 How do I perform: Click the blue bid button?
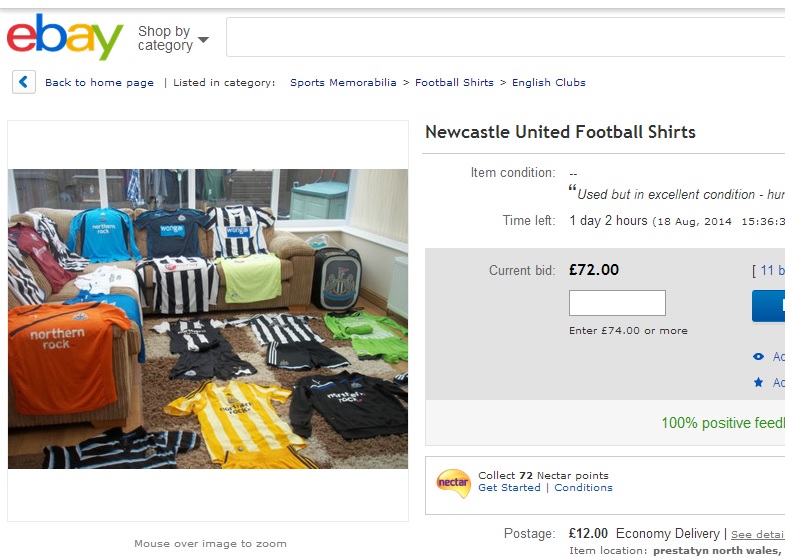(x=769, y=306)
